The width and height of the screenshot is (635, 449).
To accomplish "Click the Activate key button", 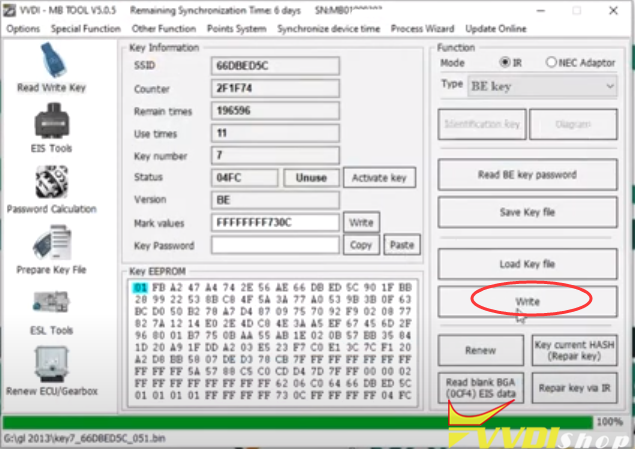I will point(379,178).
